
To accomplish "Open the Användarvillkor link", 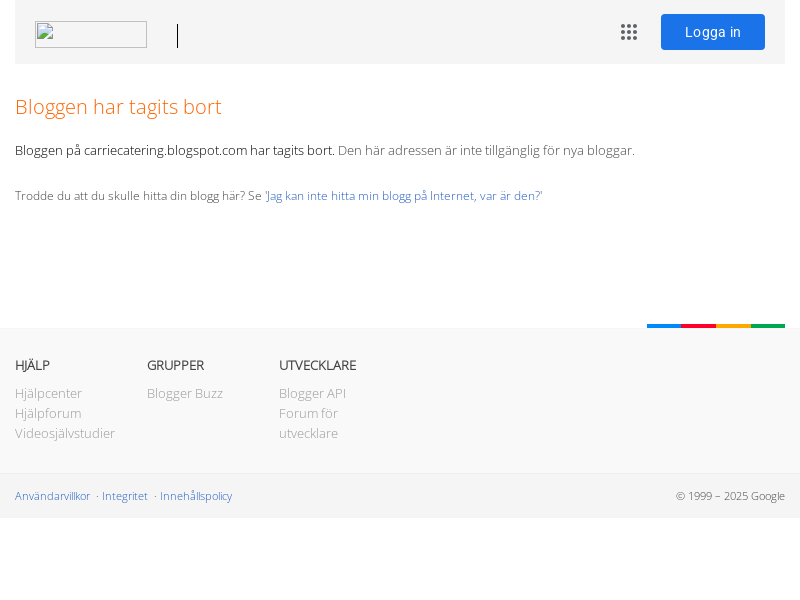I will click(x=53, y=496).
